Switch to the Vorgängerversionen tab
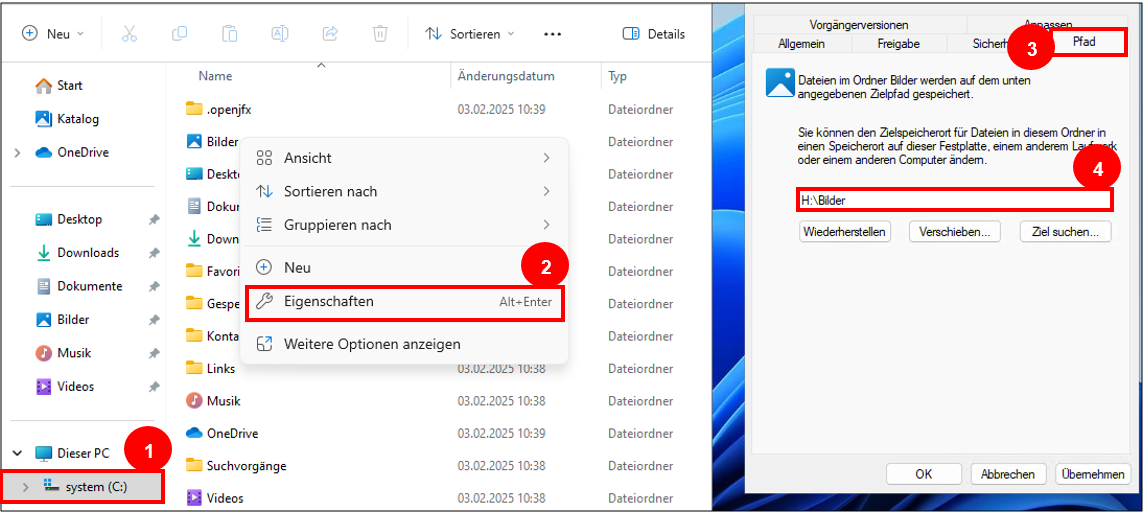Screen dimensions: 1143x515 pos(859,25)
